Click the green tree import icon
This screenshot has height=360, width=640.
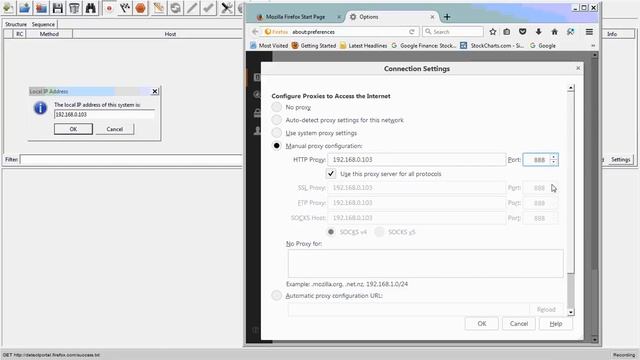tap(8, 8)
